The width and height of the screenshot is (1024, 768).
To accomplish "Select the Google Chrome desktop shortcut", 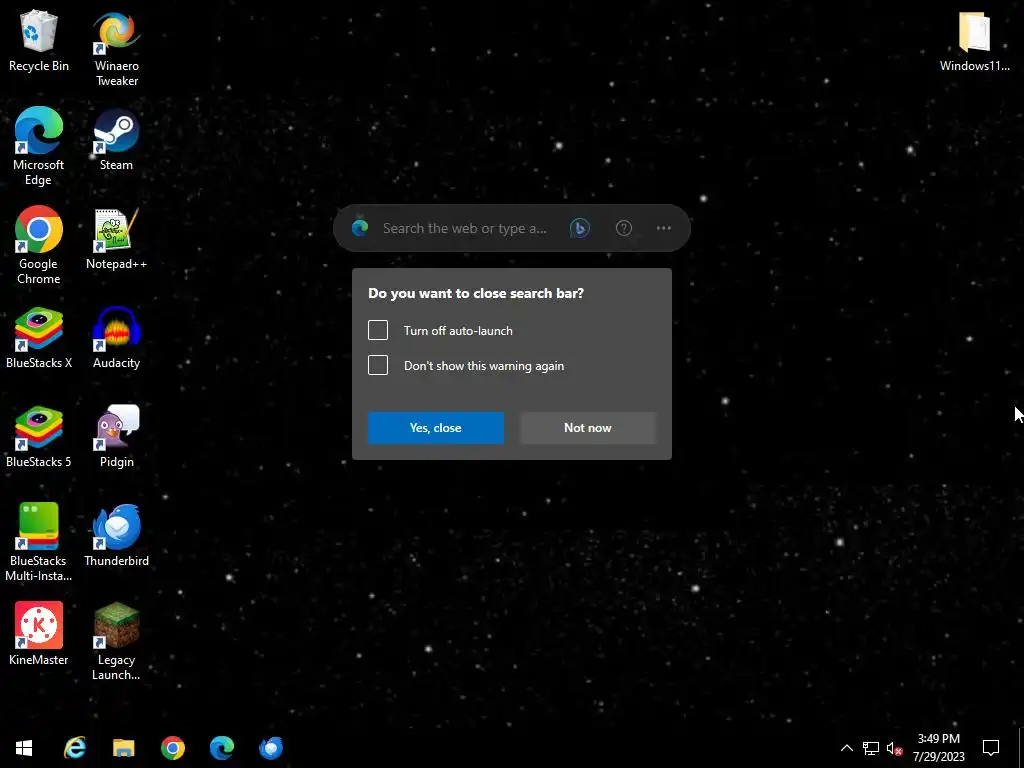I will tap(39, 246).
